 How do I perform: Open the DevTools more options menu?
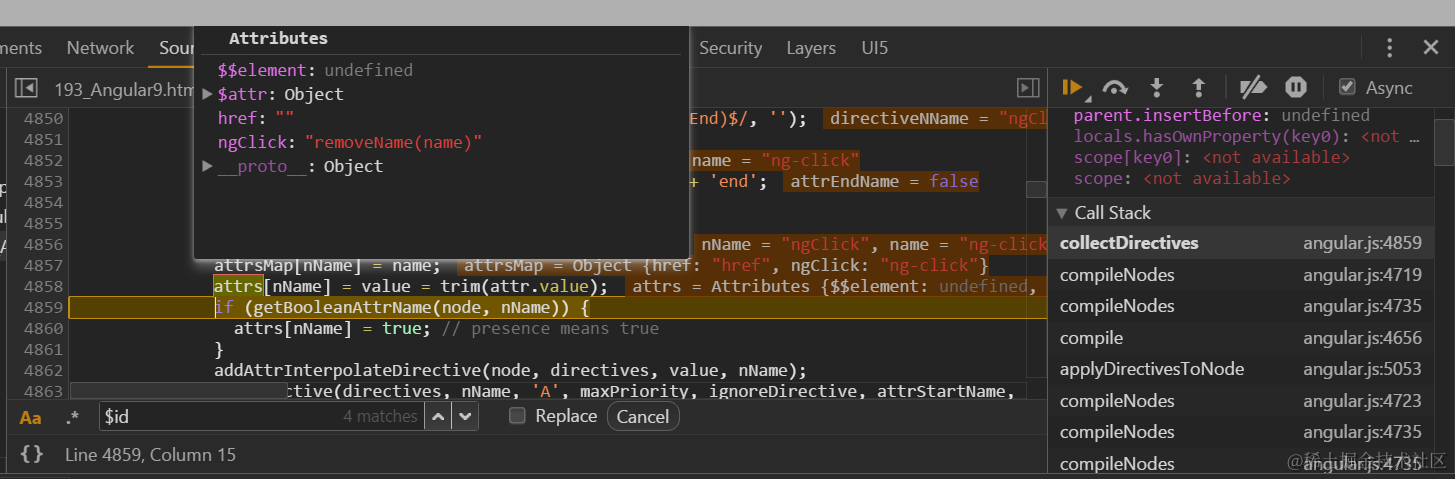point(1389,48)
